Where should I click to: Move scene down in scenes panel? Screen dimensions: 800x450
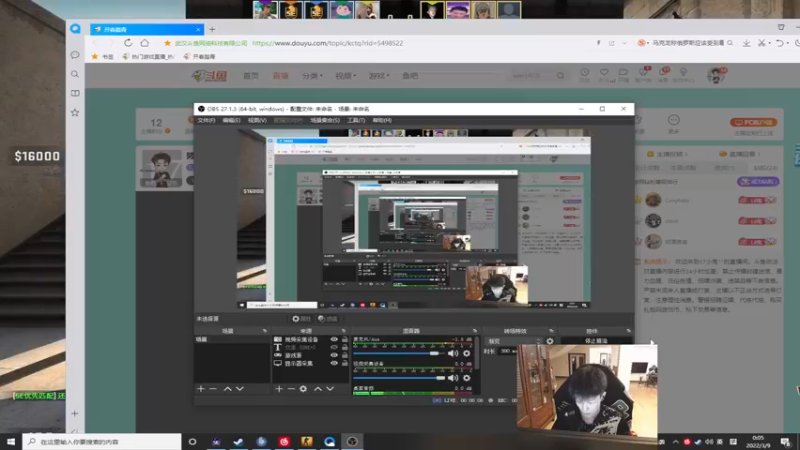pyautogui.click(x=240, y=389)
